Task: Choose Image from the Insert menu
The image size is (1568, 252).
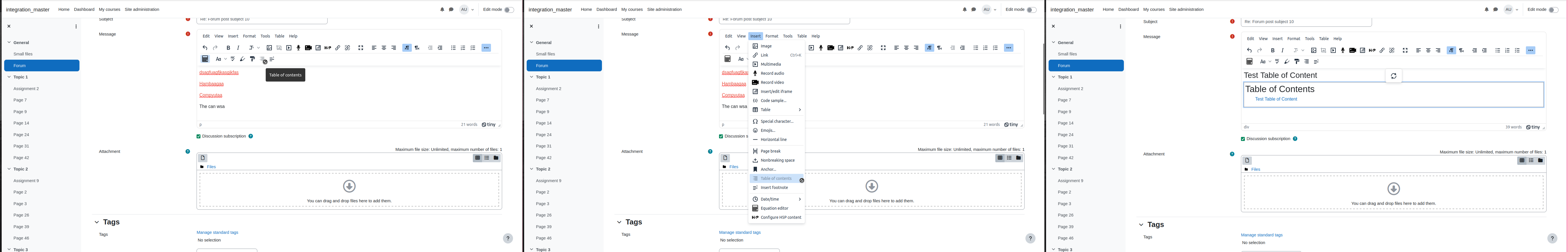Action: click(x=777, y=46)
